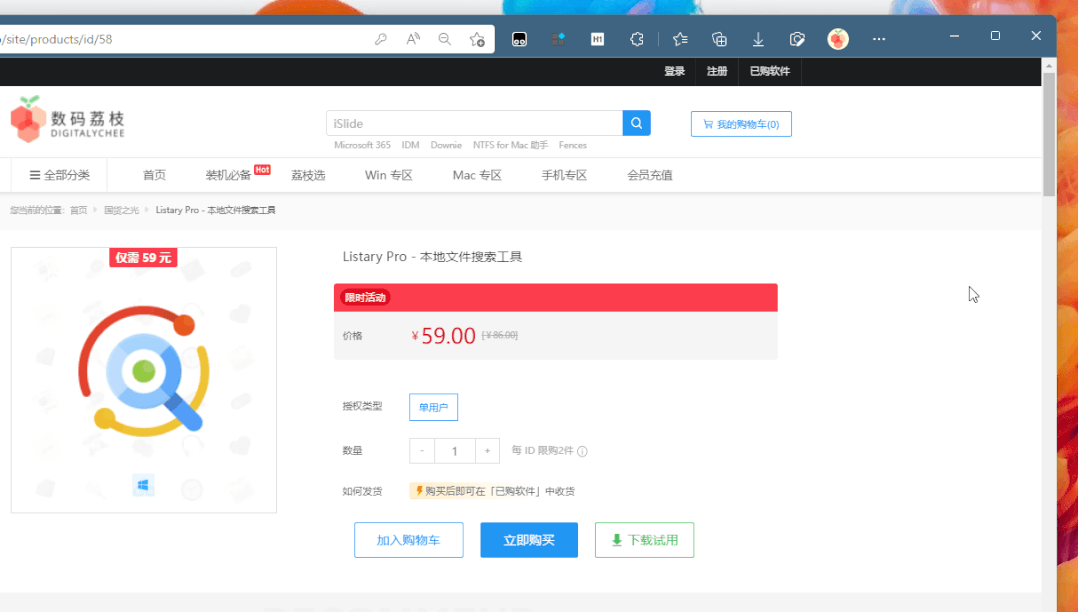Image resolution: width=1078 pixels, height=612 pixels.
Task: Open the Collections toolbar icon
Action: pyautogui.click(x=719, y=39)
